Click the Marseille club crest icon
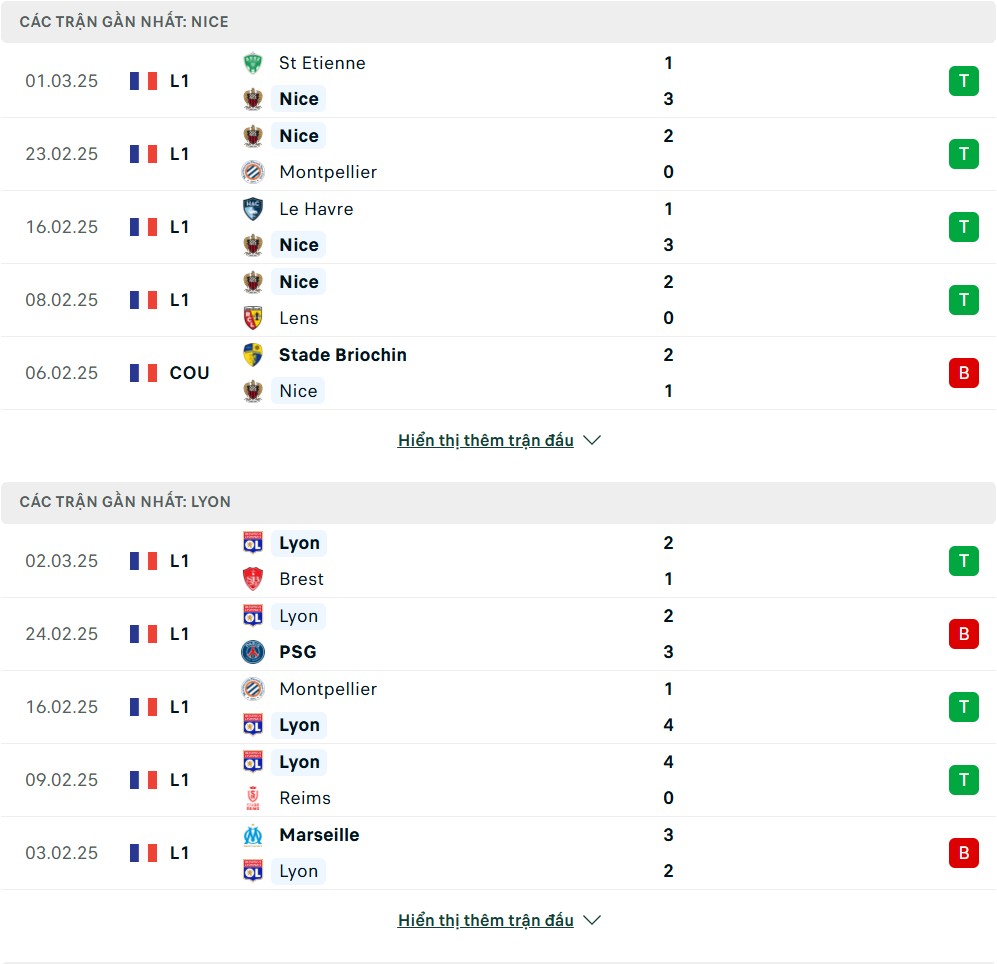The width and height of the screenshot is (997, 964). 253,835
